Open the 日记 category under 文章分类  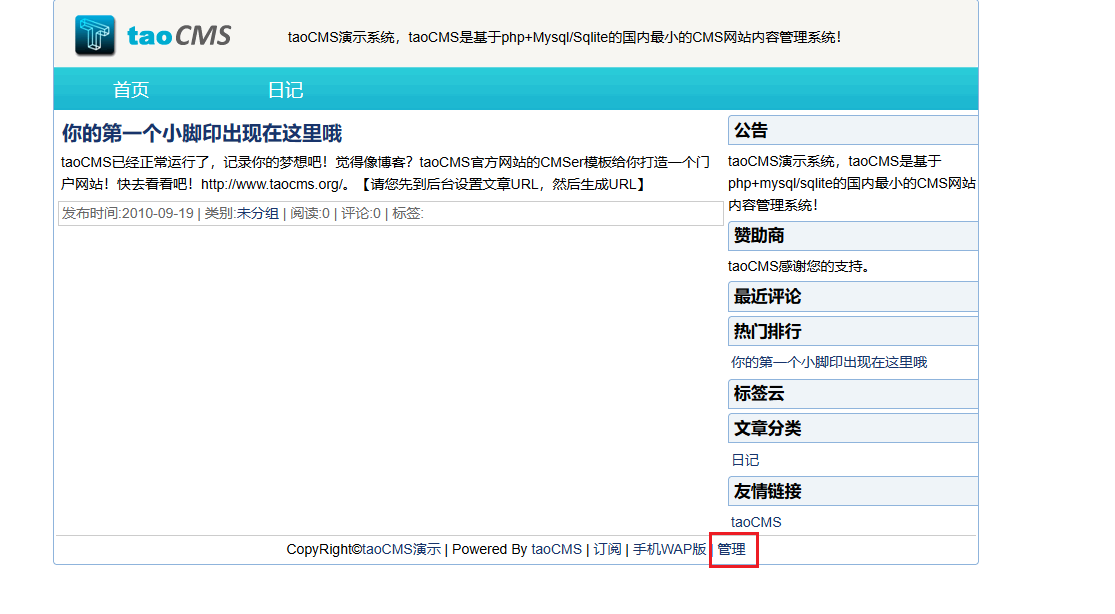(745, 460)
